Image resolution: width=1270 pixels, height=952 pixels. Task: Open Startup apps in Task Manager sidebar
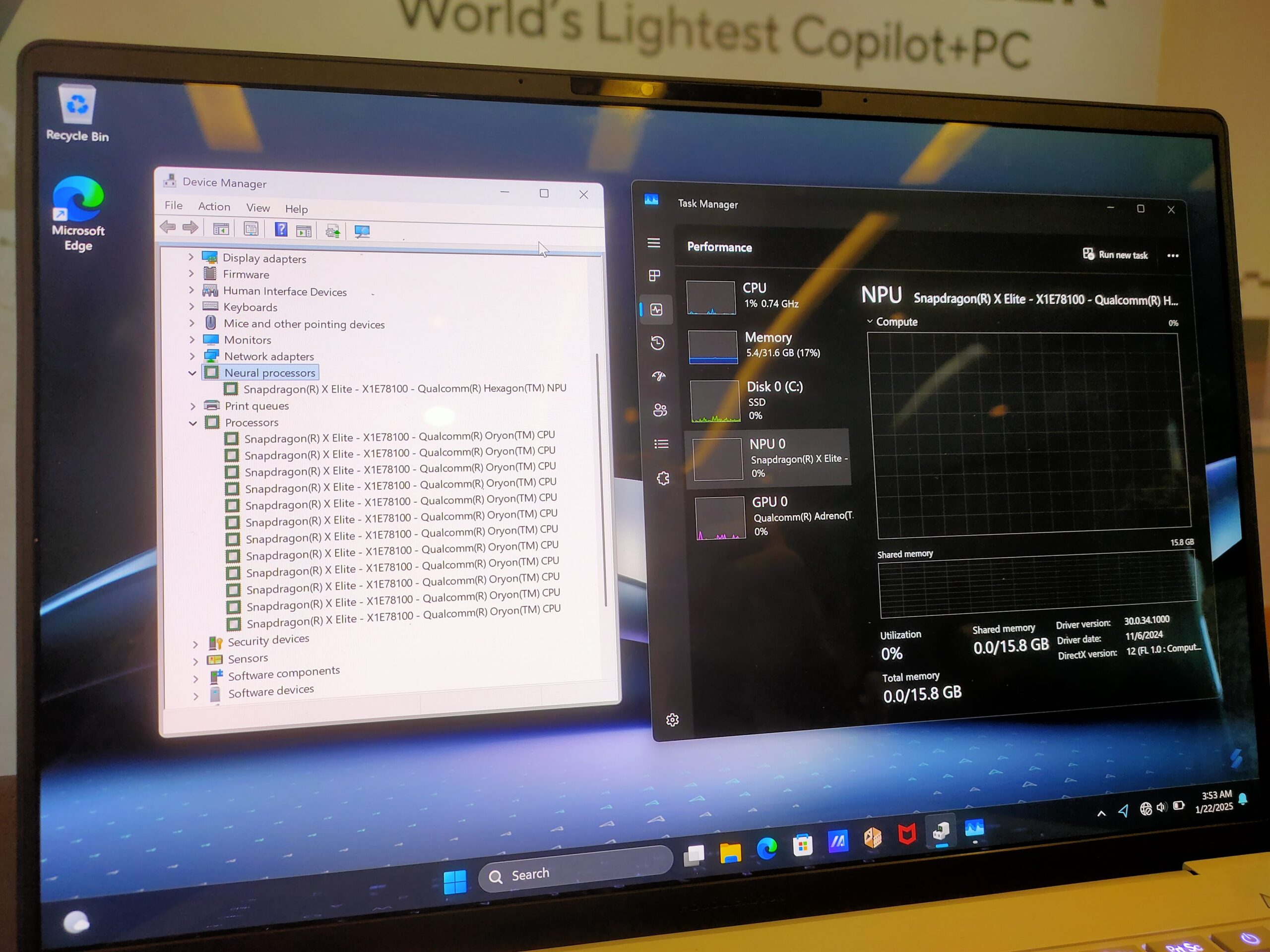[659, 376]
